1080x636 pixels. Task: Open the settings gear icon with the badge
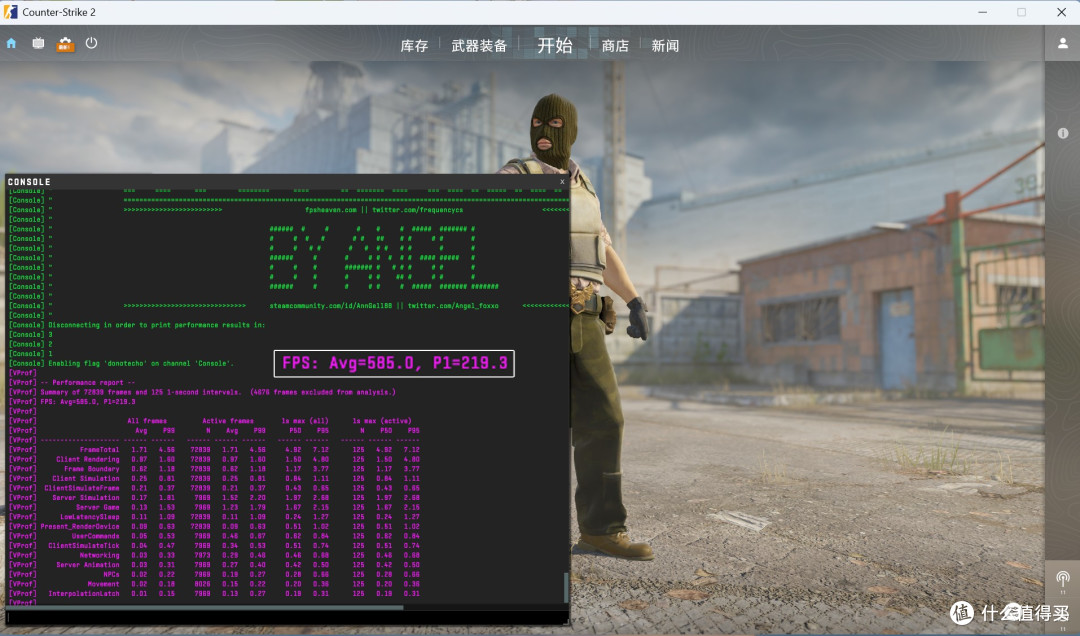pyautogui.click(x=65, y=44)
